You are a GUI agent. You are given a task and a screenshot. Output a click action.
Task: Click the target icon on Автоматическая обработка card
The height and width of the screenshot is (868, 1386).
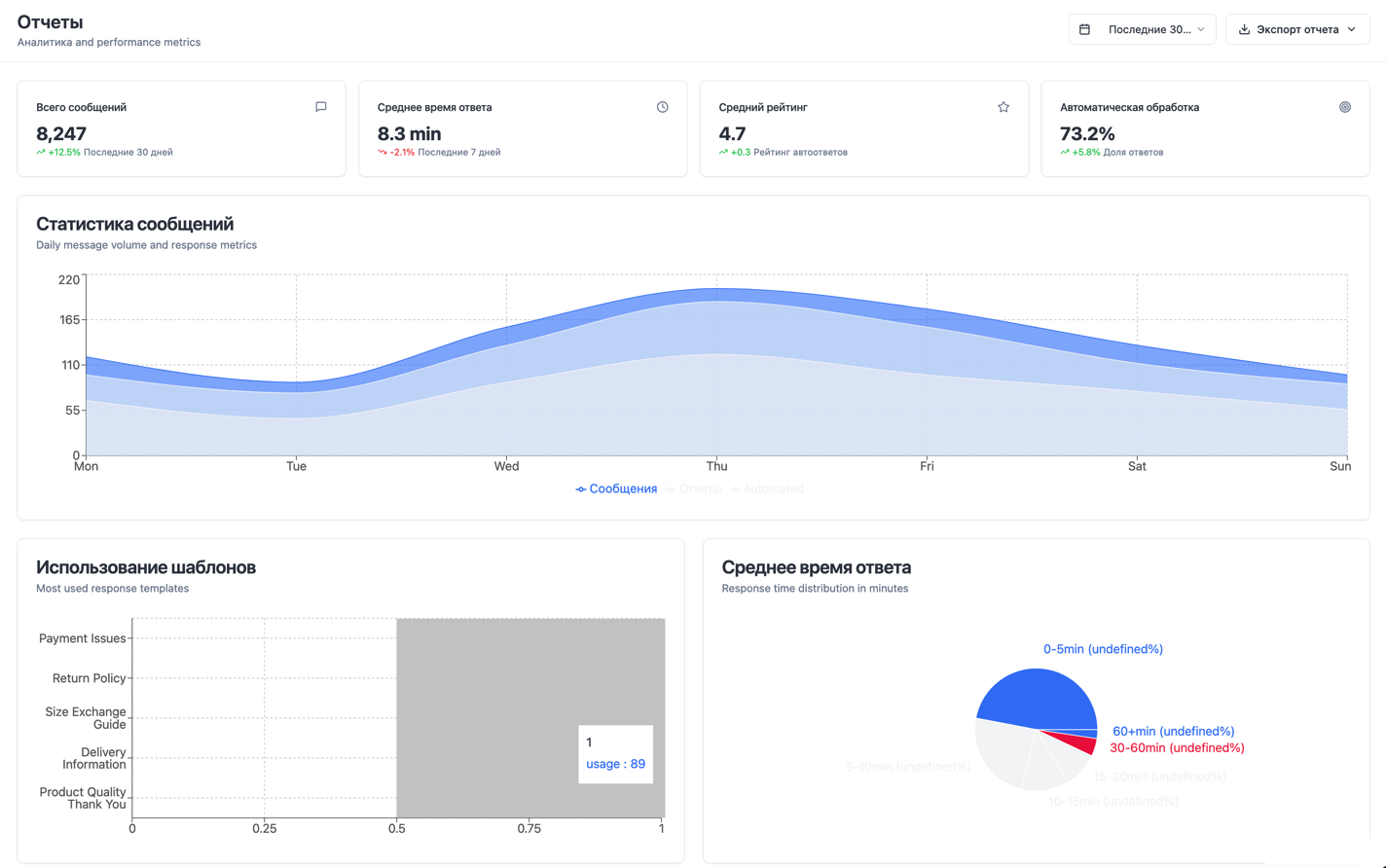1345,107
